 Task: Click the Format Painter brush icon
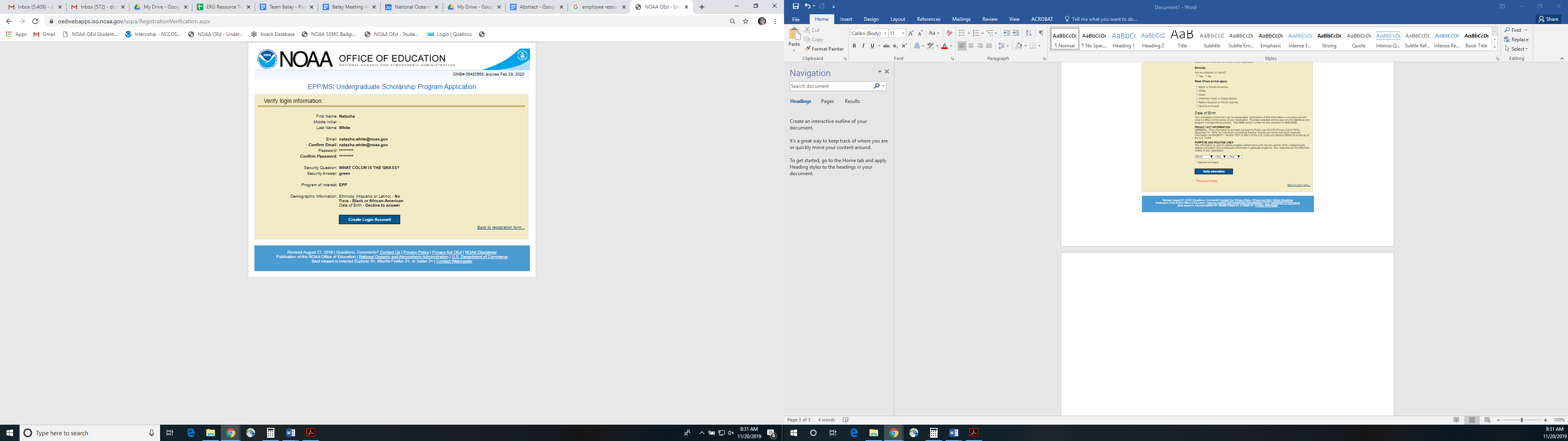click(807, 49)
